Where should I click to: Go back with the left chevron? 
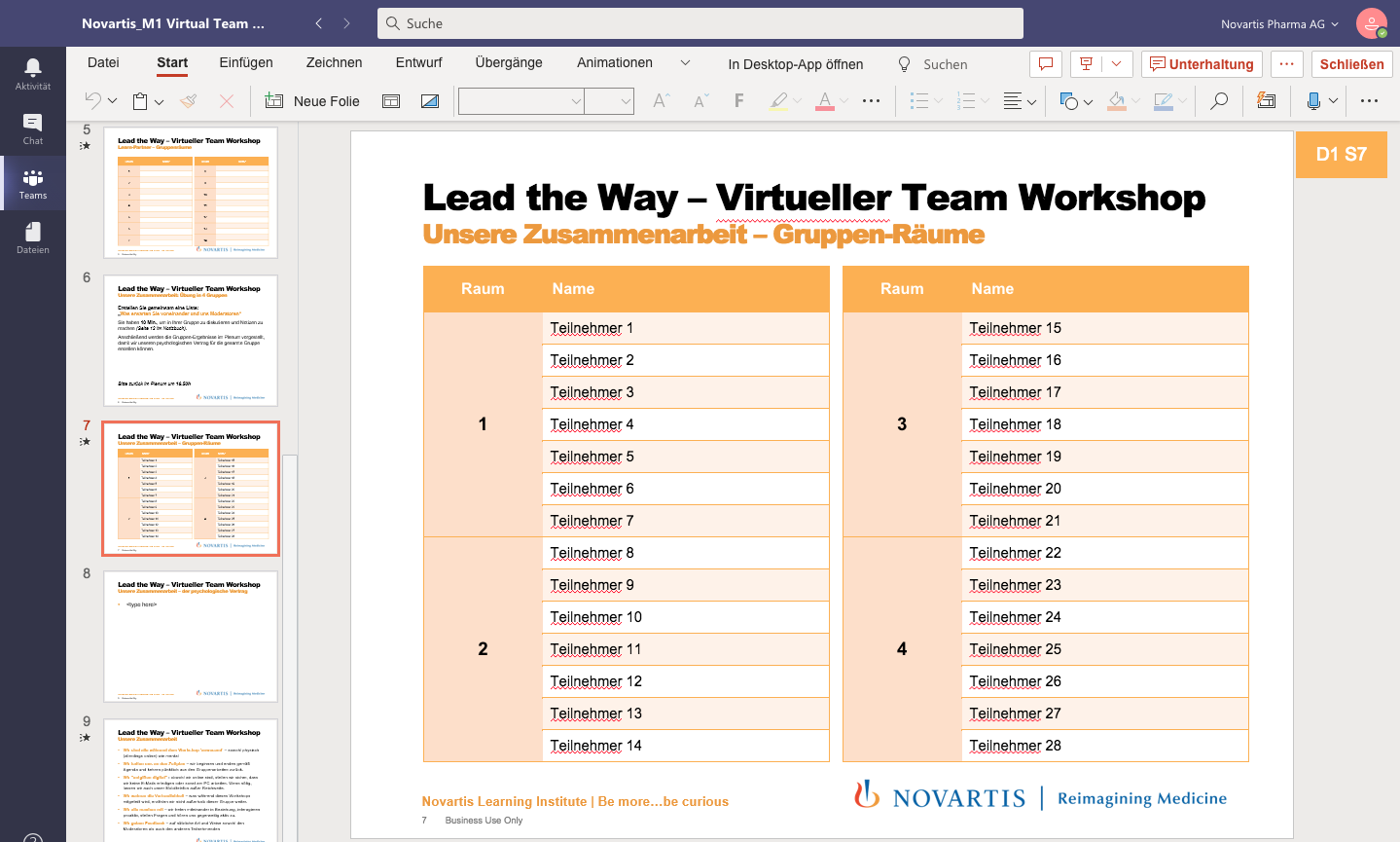(318, 23)
